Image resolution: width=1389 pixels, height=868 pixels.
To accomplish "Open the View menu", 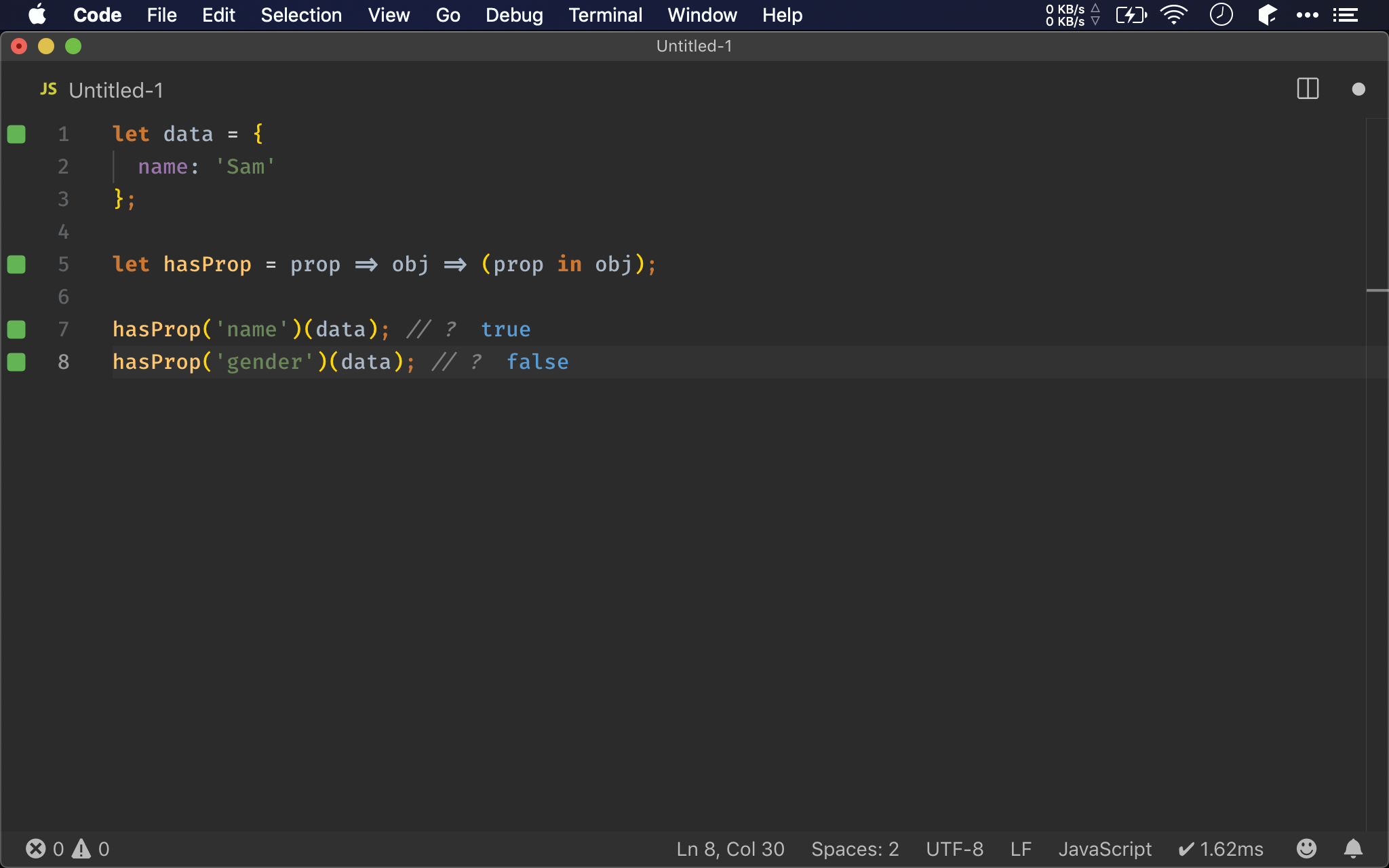I will pos(389,15).
